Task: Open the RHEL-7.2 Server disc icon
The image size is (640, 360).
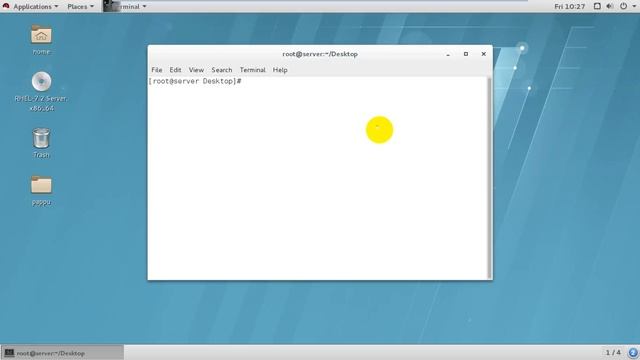Action: coord(41,82)
